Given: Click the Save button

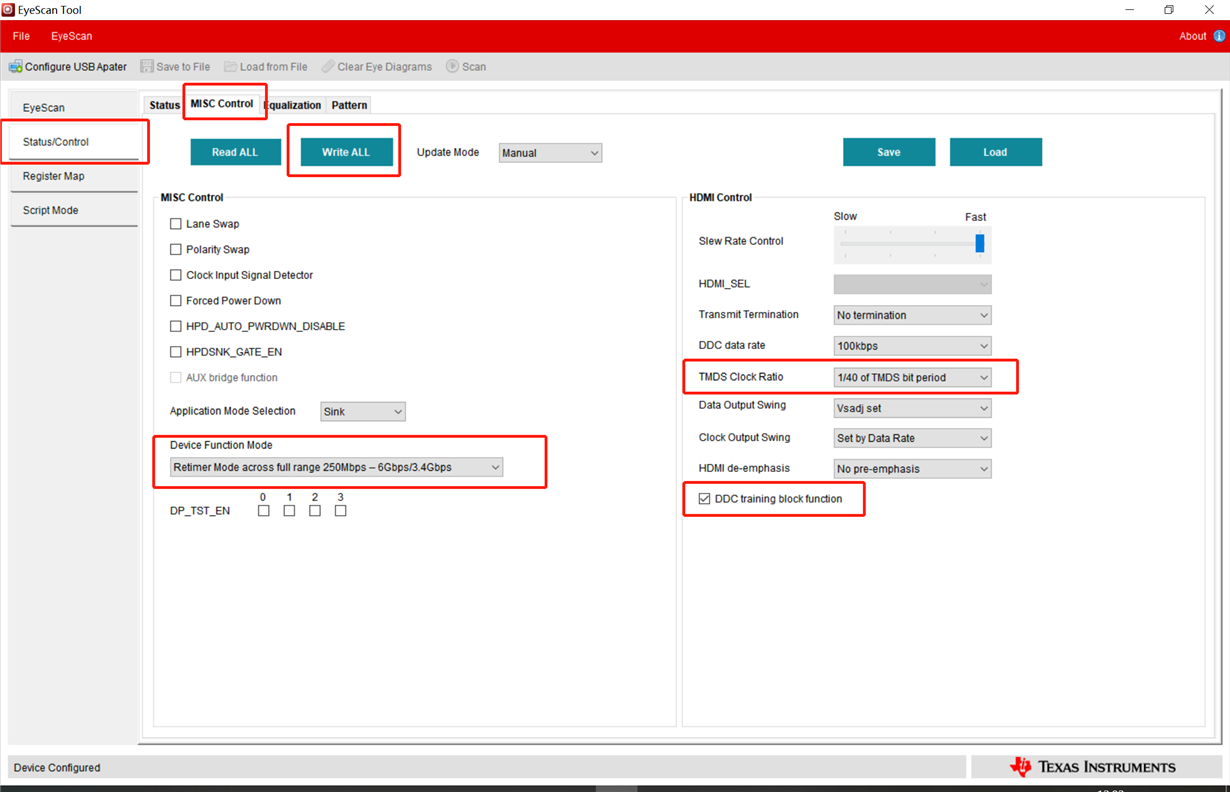Looking at the screenshot, I should [889, 152].
